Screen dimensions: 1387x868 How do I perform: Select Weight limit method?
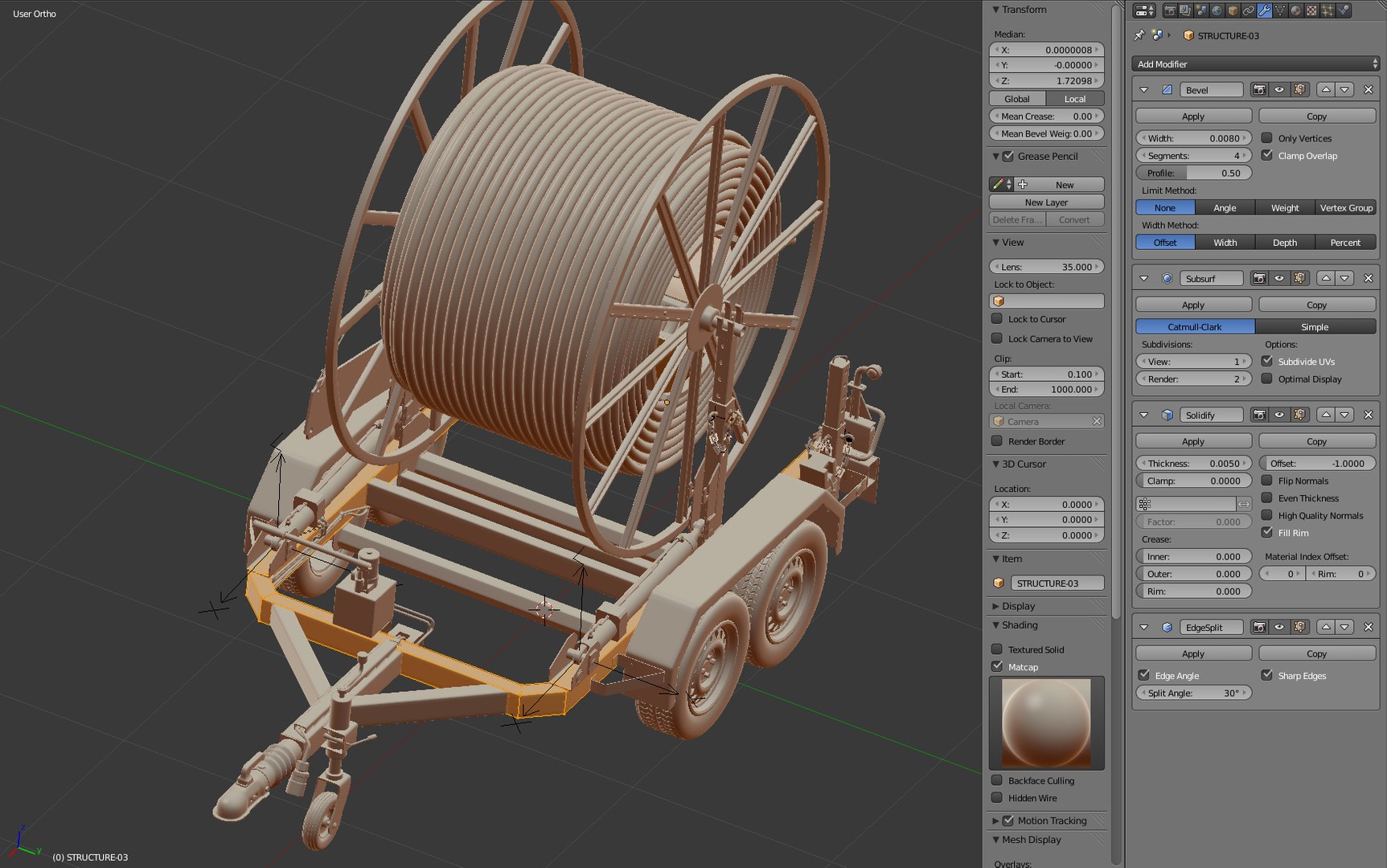1285,207
